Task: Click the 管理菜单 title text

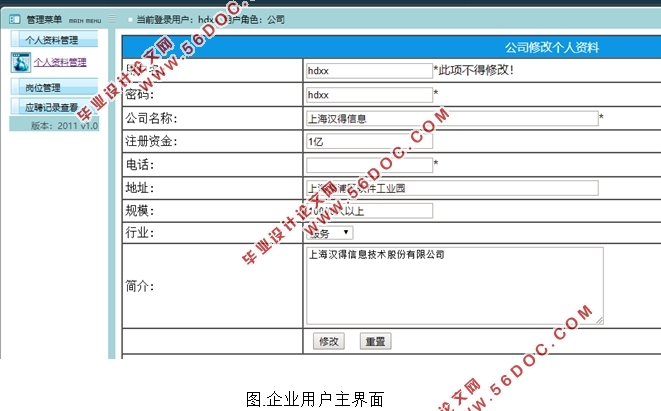Action: [44, 19]
